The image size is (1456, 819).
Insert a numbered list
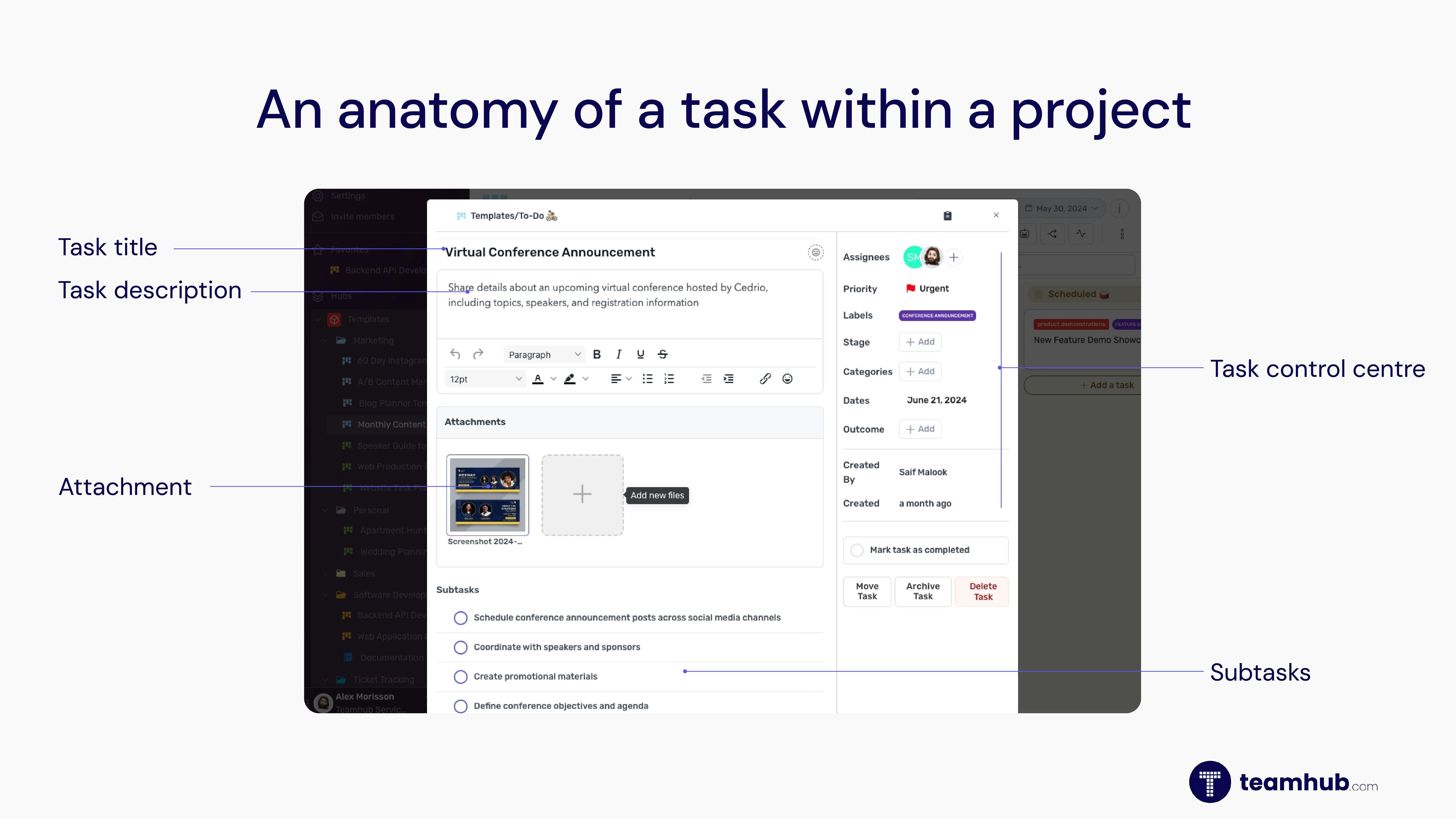[x=669, y=379]
